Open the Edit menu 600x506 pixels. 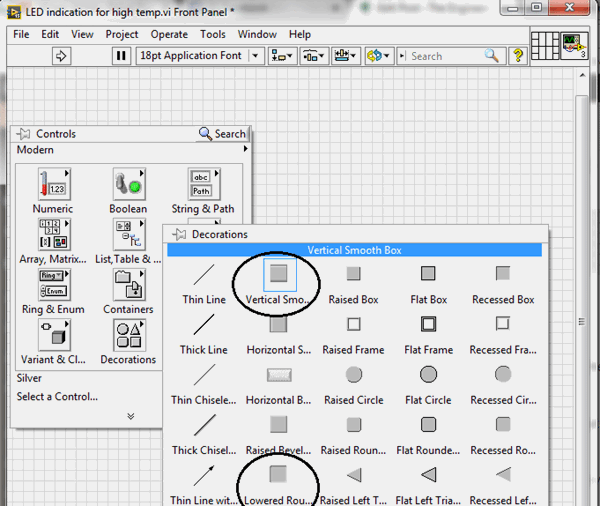[50, 34]
